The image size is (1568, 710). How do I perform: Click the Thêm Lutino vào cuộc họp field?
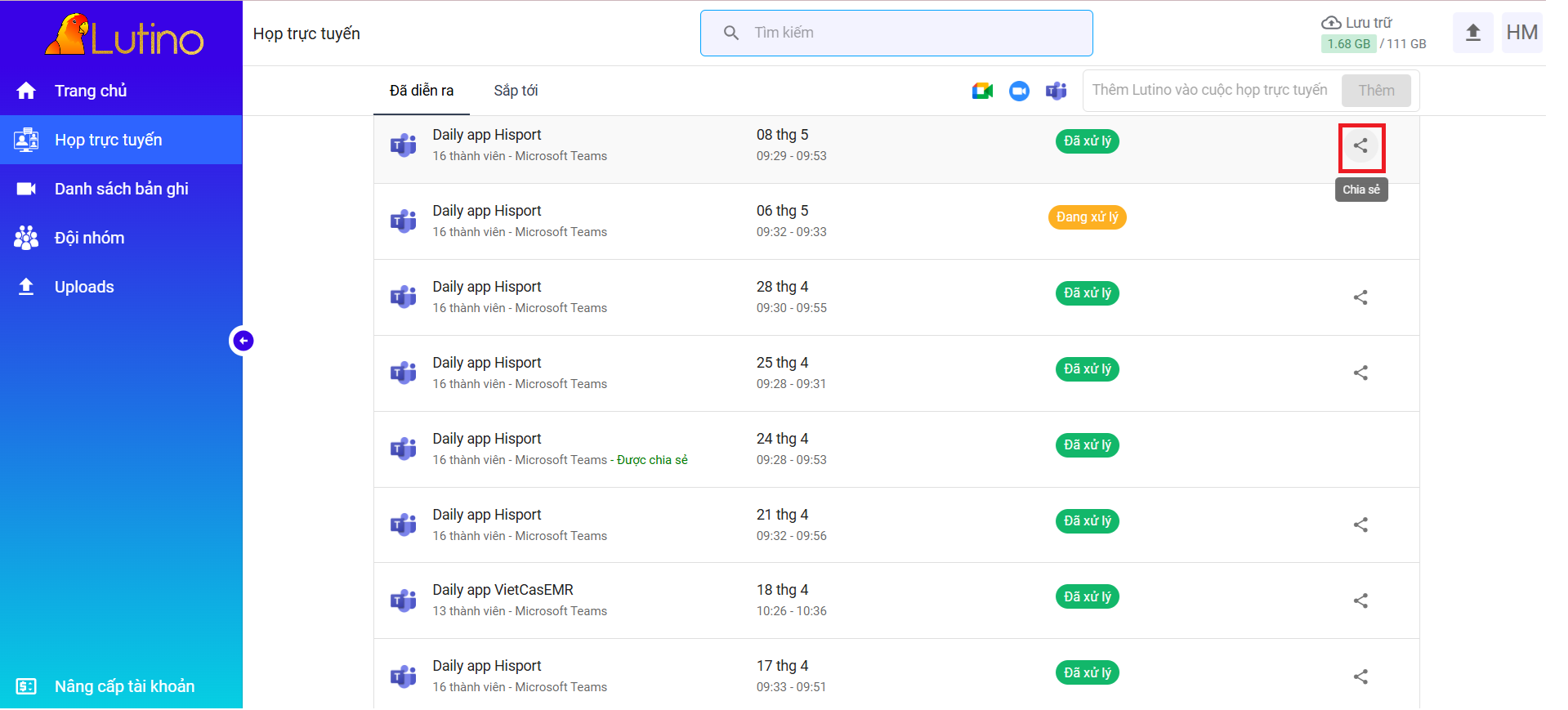pyautogui.click(x=1211, y=90)
